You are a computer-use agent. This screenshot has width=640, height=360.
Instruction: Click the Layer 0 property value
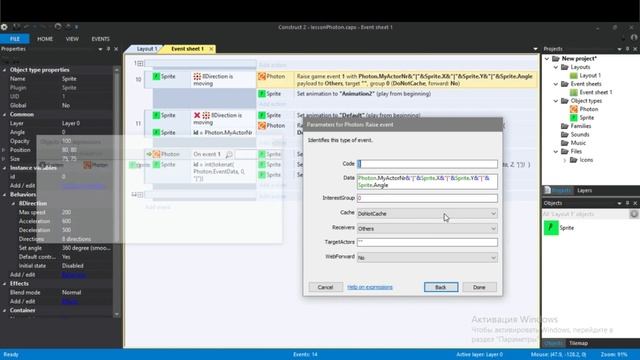(71, 123)
